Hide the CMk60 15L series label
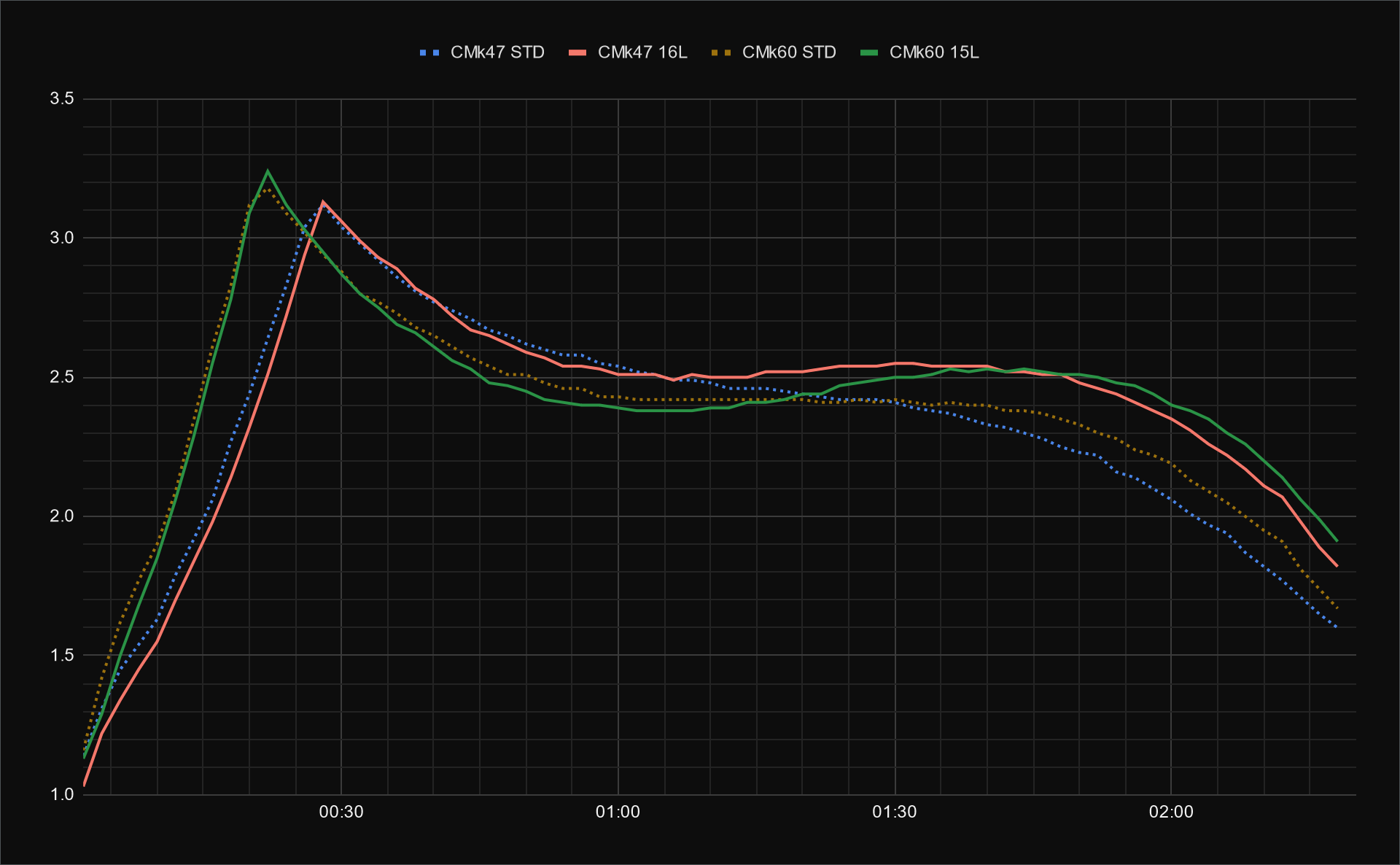 (933, 53)
